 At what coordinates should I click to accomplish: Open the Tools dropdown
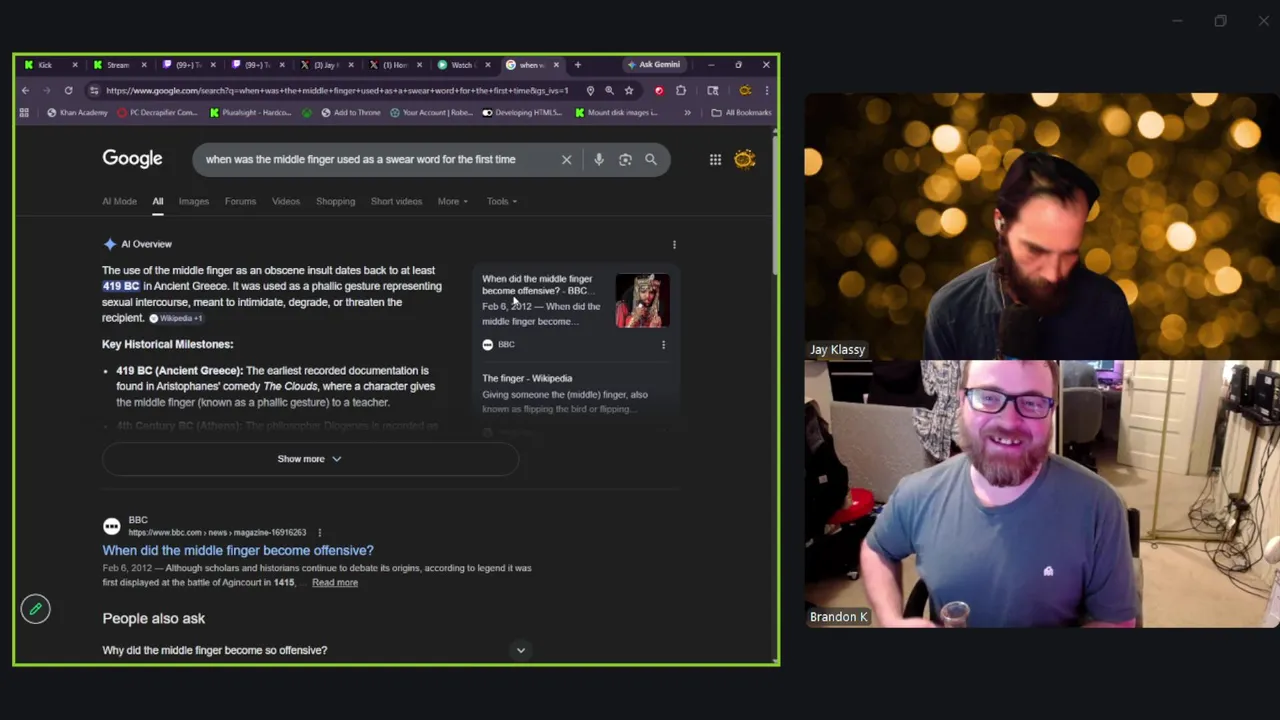coord(502,201)
